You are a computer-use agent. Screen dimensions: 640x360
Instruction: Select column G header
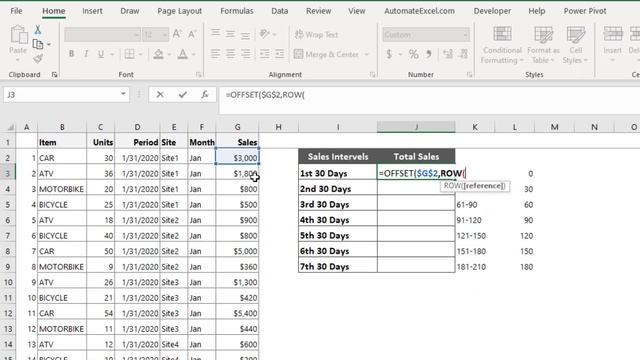click(237, 127)
